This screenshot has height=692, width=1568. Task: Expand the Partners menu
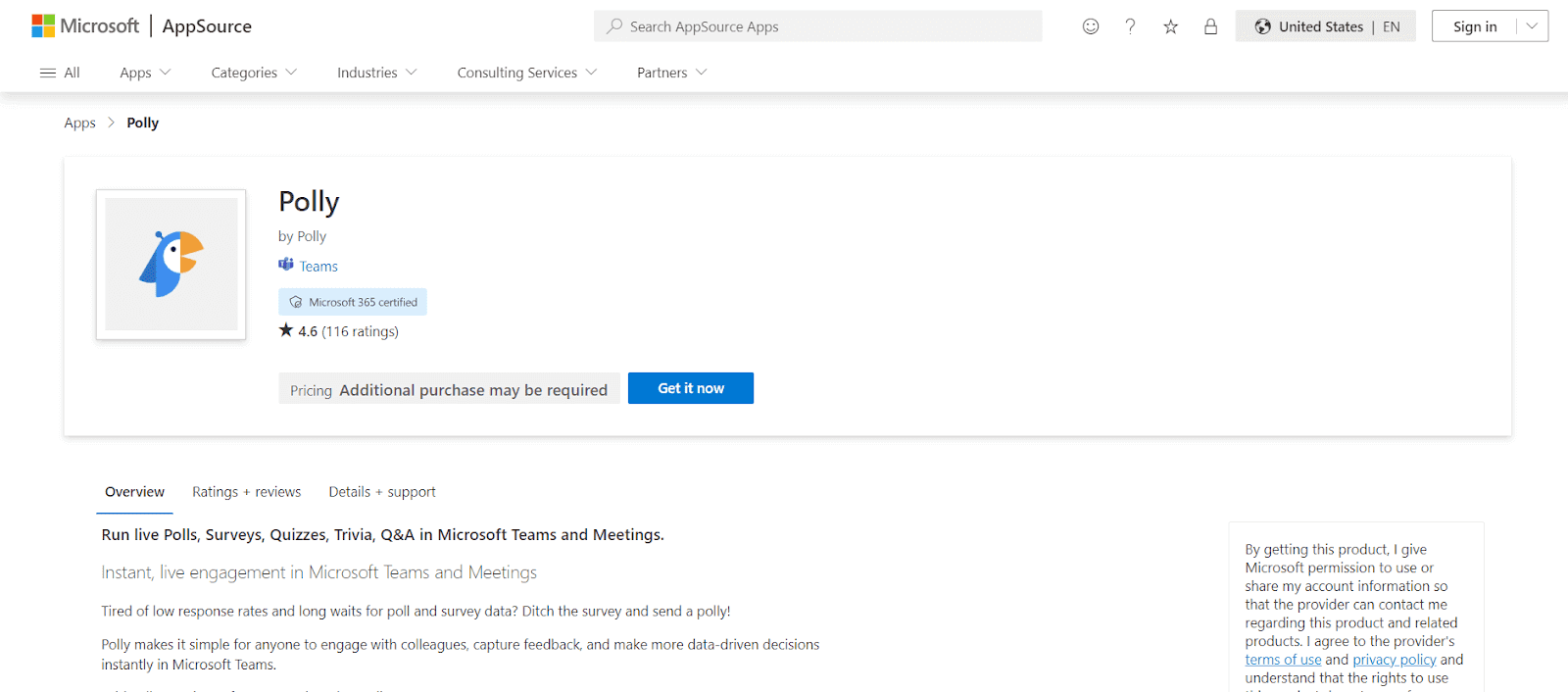click(x=672, y=73)
